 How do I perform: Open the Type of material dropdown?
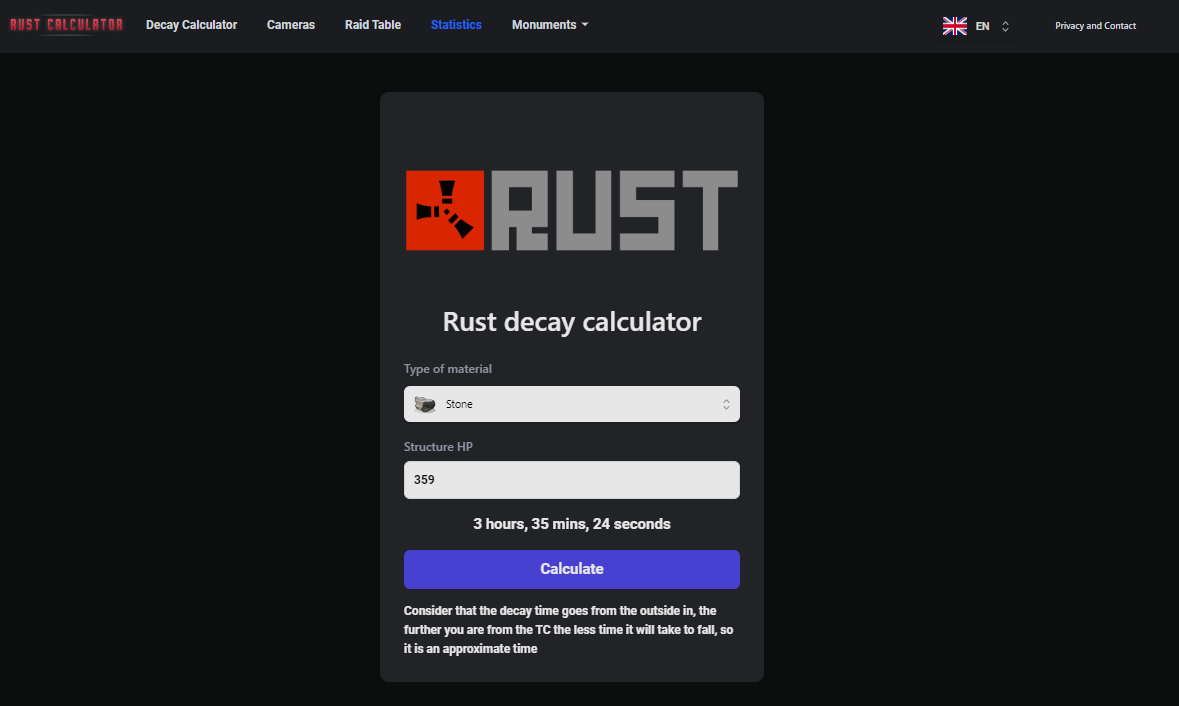click(571, 405)
